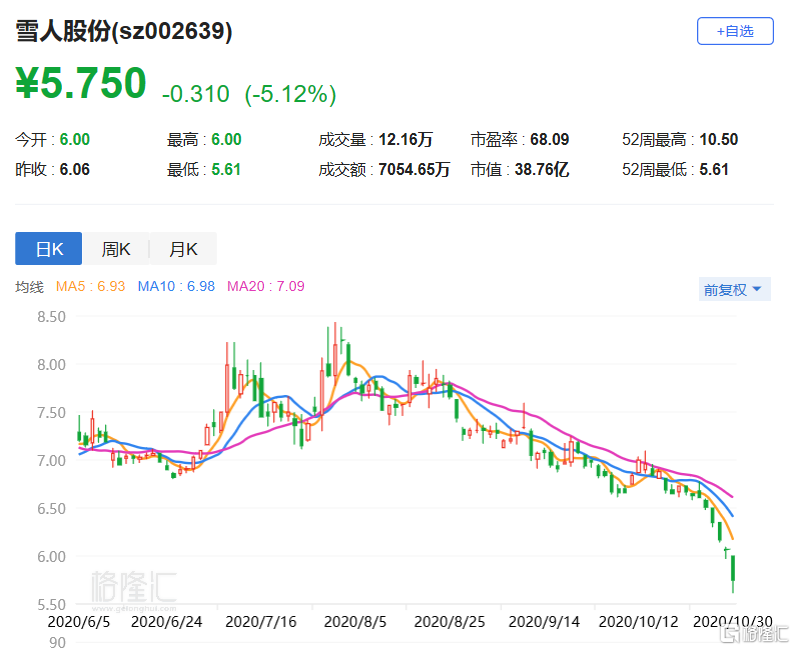This screenshot has width=795, height=650.
Task: Add stock to watchlist with +自选 button
Action: tap(735, 31)
